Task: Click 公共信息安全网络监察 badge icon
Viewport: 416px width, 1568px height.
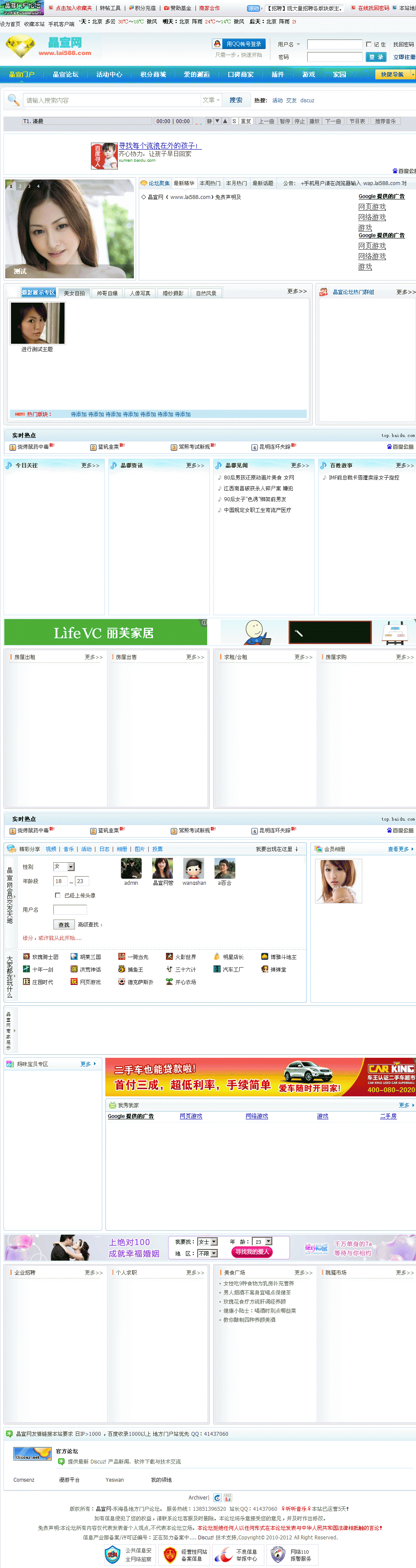Action: [x=112, y=1555]
